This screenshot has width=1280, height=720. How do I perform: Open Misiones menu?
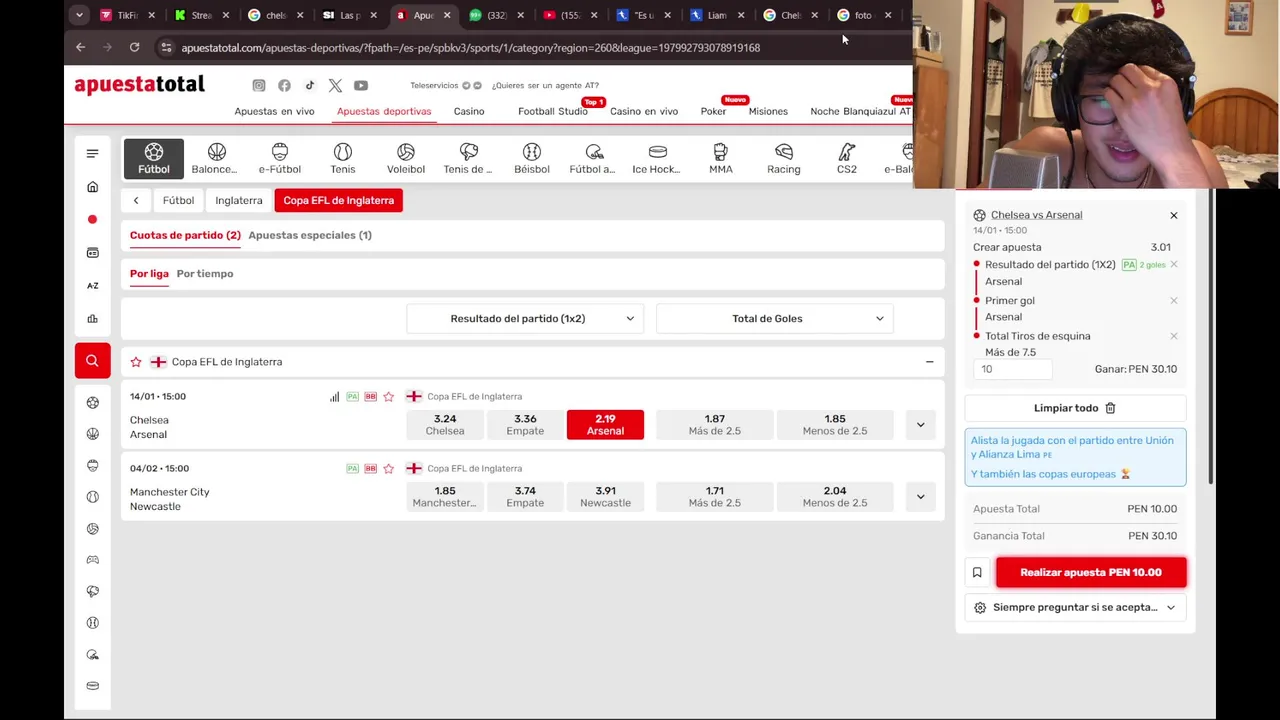tap(768, 111)
